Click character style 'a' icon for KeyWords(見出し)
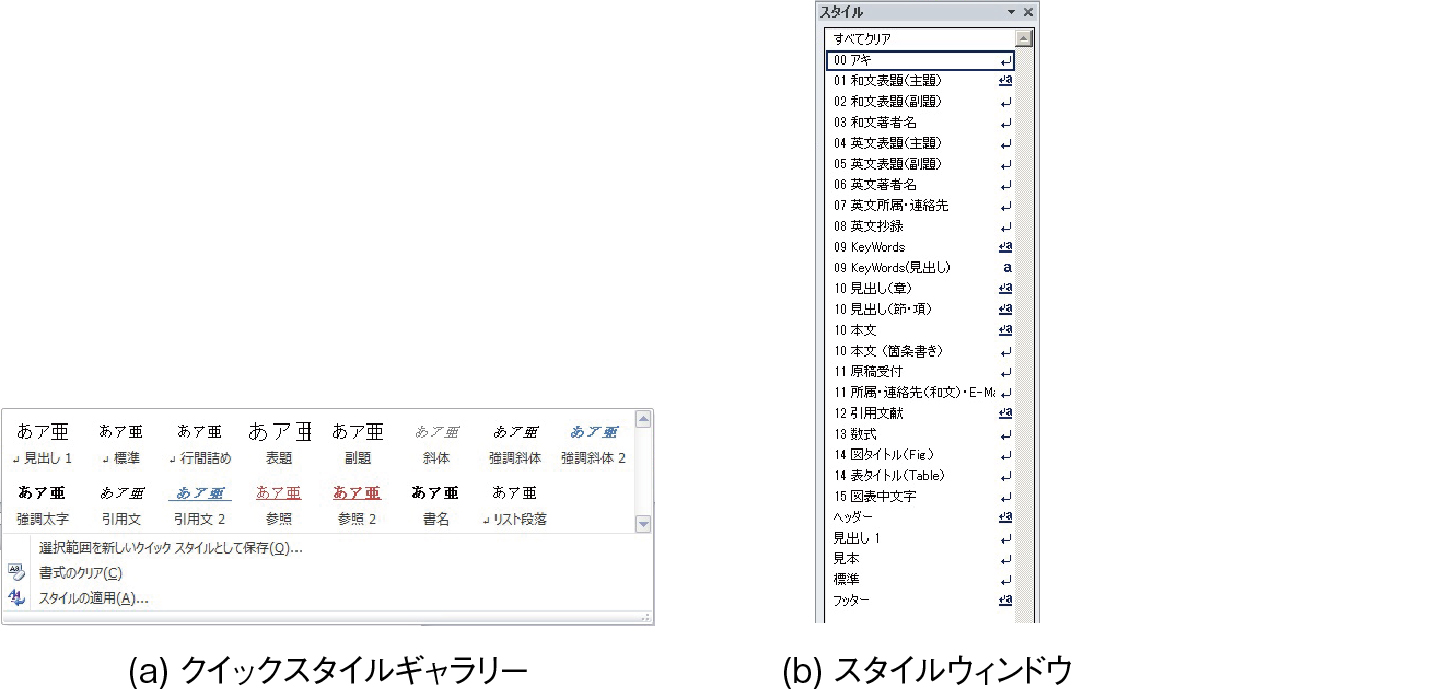Image resolution: width=1434 pixels, height=690 pixels. point(1007,267)
